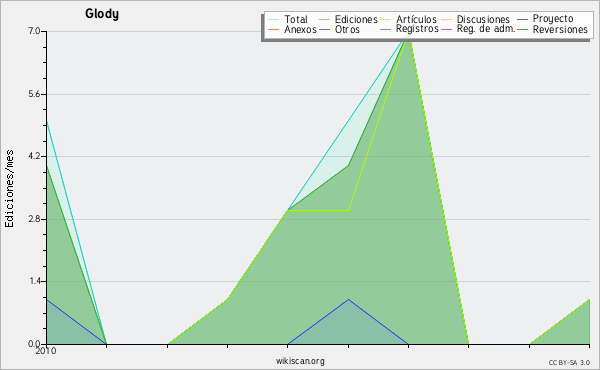This screenshot has width=600, height=370.
Task: Click the CC BY-SA 3.0 license text
Action: [x=569, y=362]
